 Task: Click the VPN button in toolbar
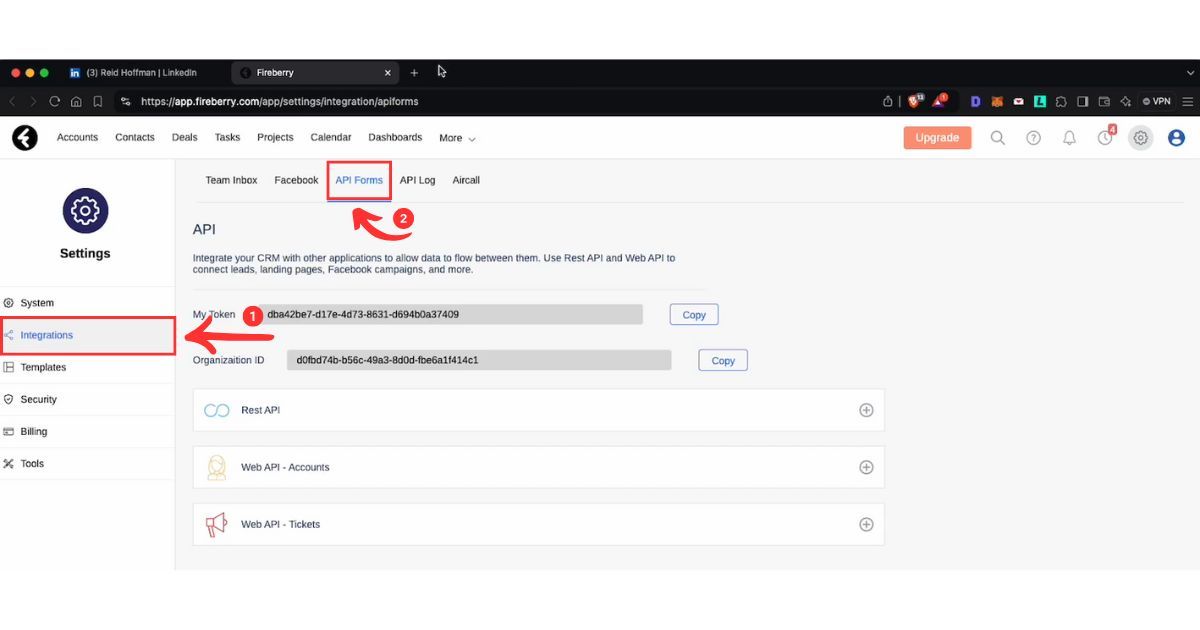pyautogui.click(x=1157, y=101)
